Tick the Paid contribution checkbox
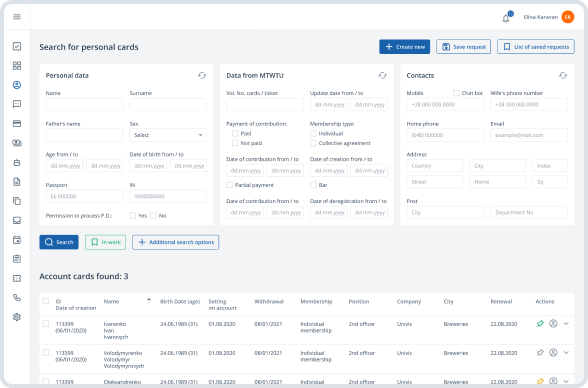This screenshot has height=388, width=588. click(235, 133)
